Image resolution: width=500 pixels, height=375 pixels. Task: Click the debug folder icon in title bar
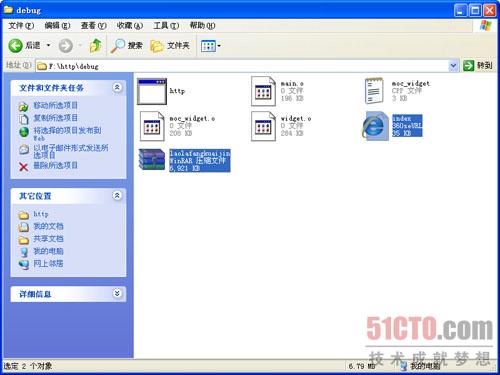tap(8, 10)
